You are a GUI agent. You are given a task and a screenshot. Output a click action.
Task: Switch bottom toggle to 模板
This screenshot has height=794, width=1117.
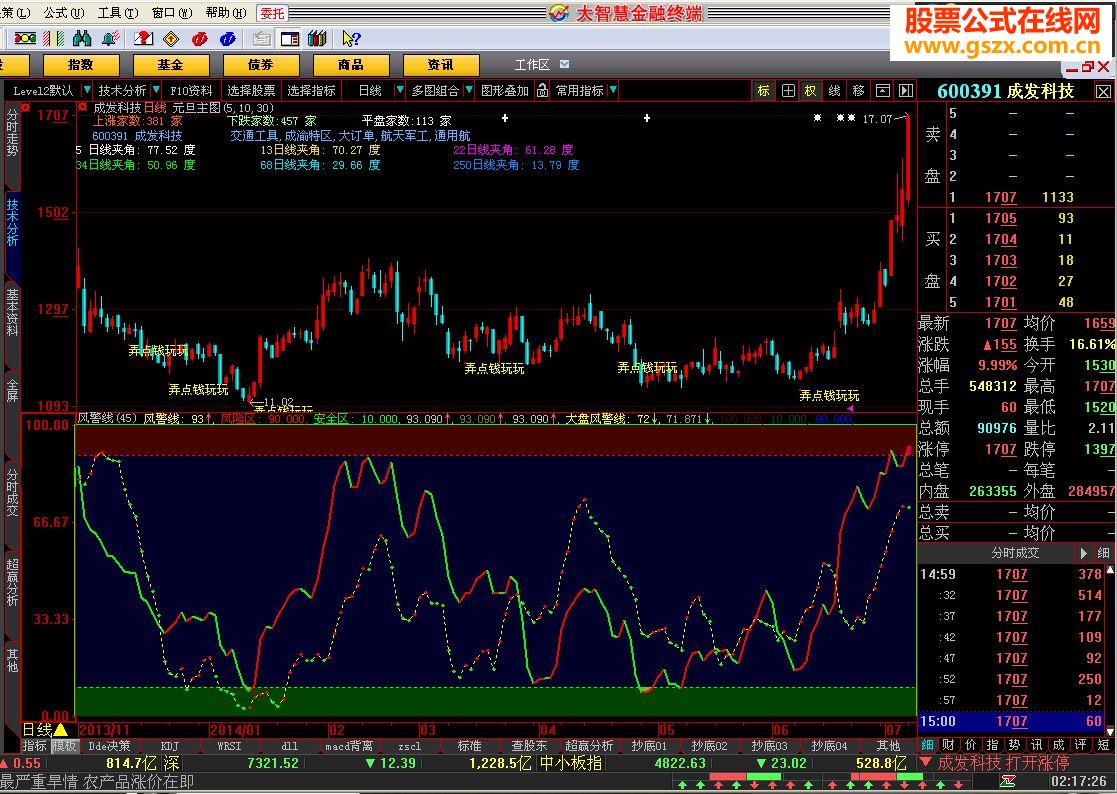click(64, 746)
